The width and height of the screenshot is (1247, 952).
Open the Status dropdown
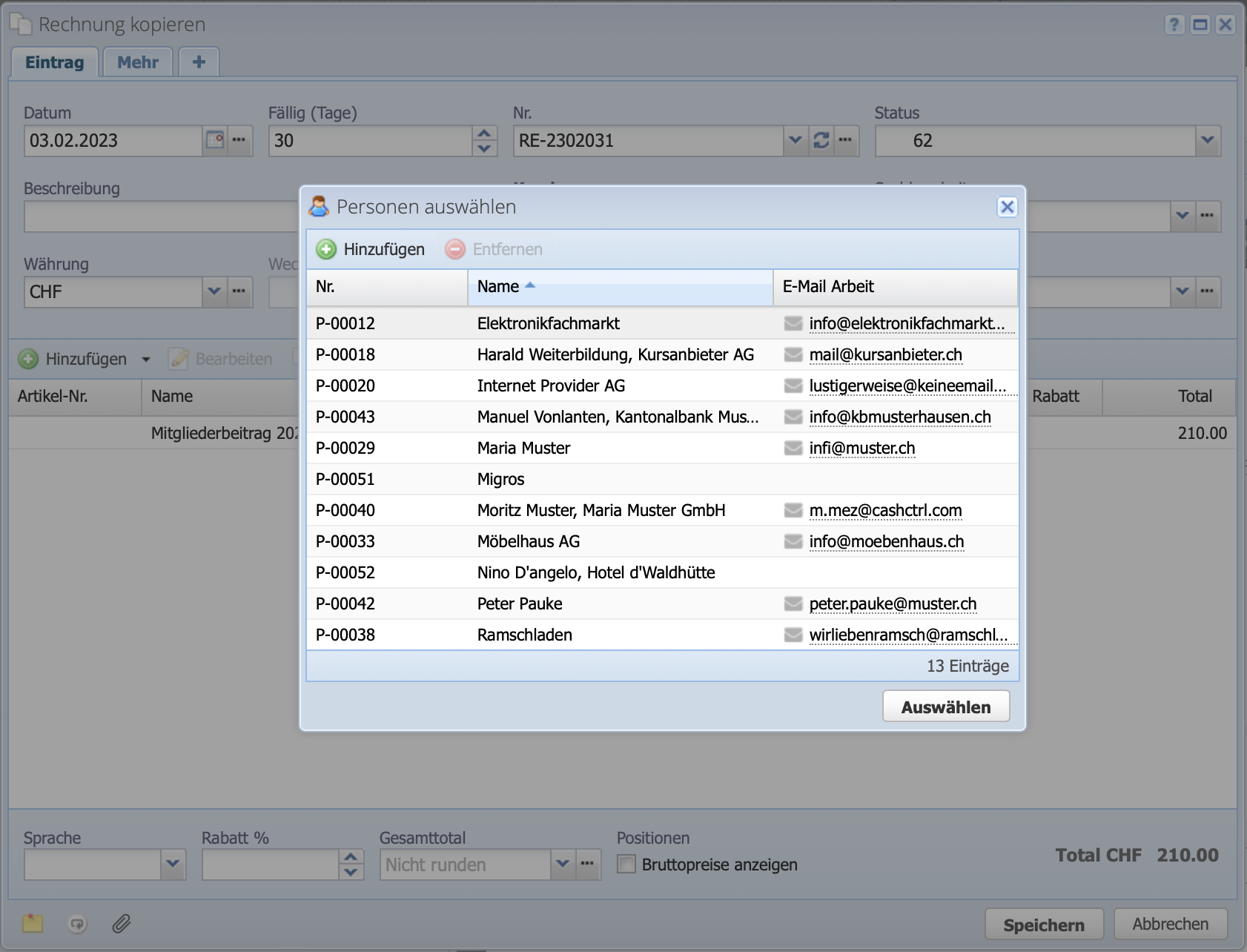pos(1207,140)
